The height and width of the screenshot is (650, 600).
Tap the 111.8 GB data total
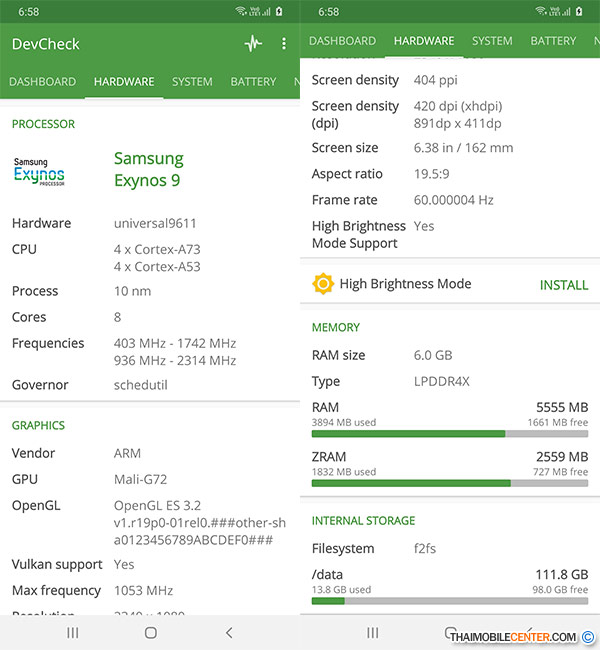click(x=561, y=575)
